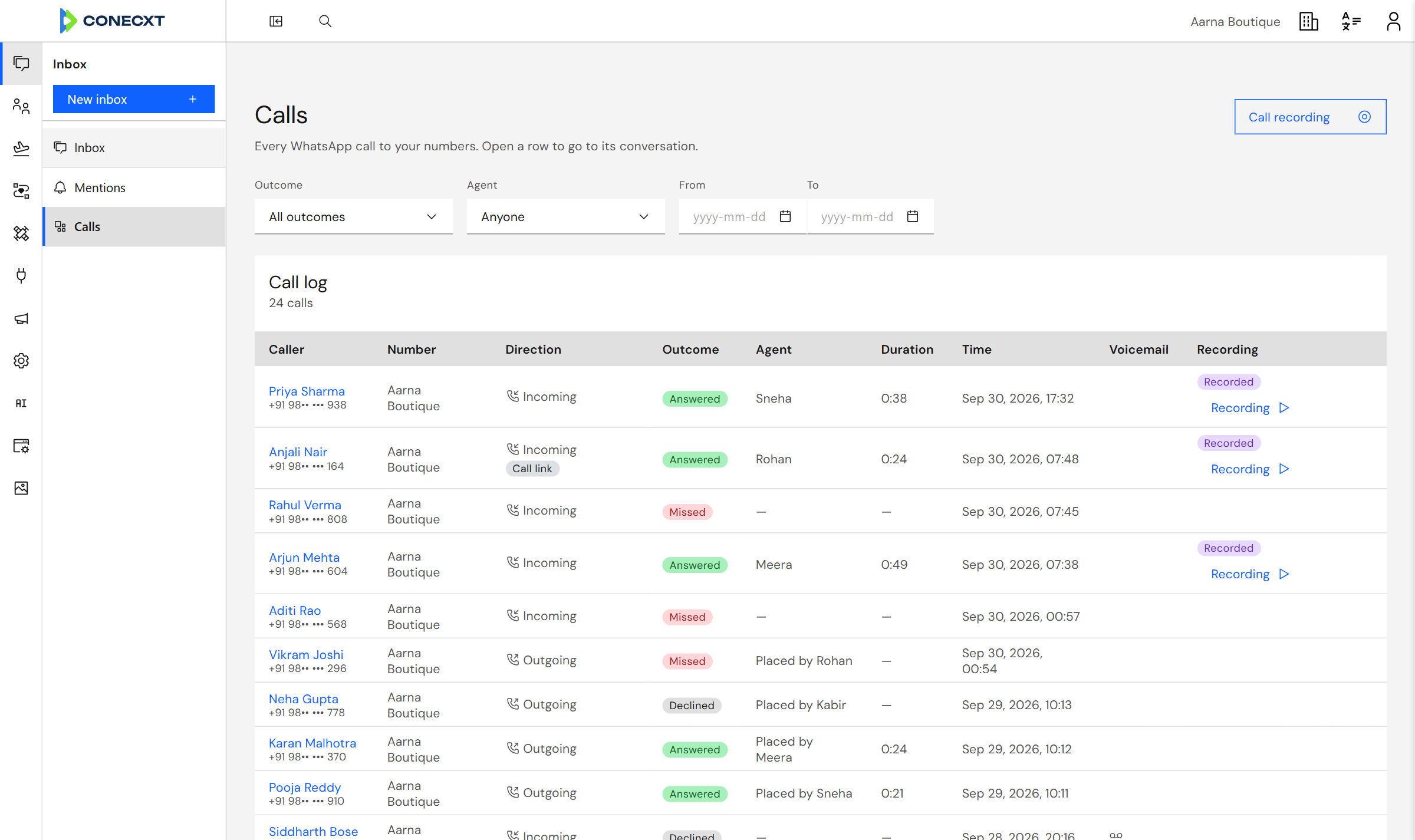
Task: Click the 'Placed by Kabir' agent cell
Action: click(801, 705)
